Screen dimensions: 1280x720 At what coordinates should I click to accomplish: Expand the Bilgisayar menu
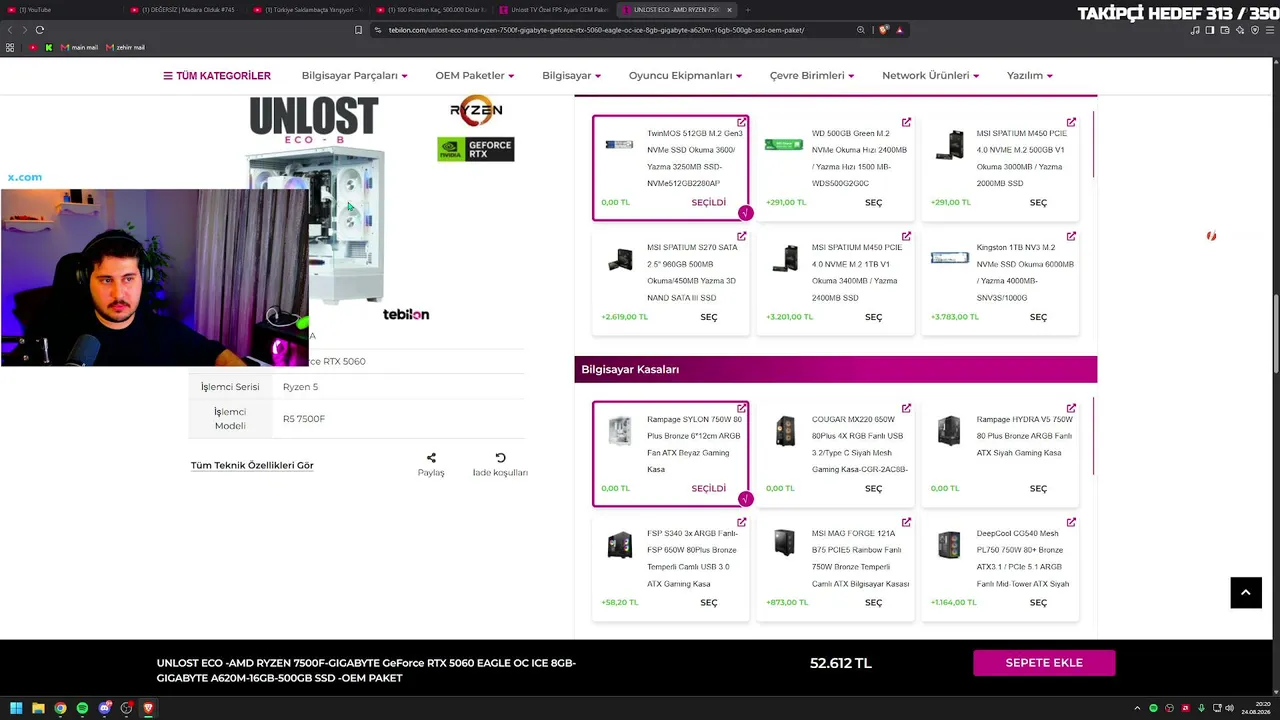(x=571, y=76)
